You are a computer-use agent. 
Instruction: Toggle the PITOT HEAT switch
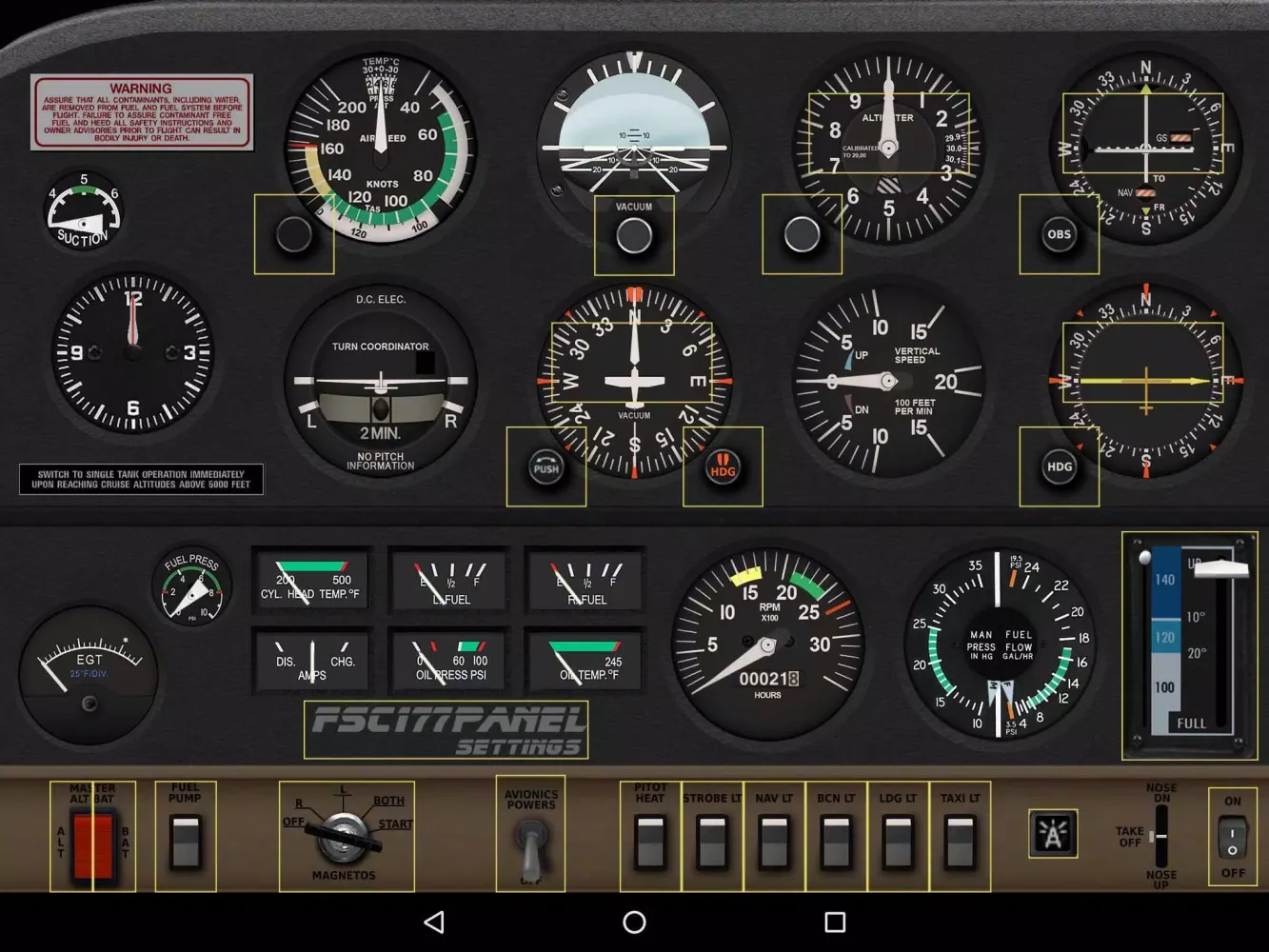650,836
